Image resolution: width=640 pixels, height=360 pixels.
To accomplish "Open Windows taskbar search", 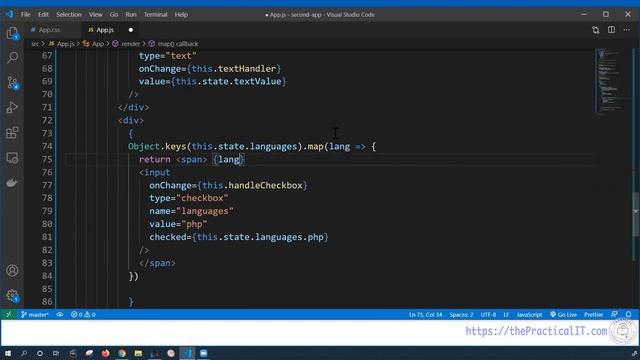I will pyautogui.click(x=24, y=353).
